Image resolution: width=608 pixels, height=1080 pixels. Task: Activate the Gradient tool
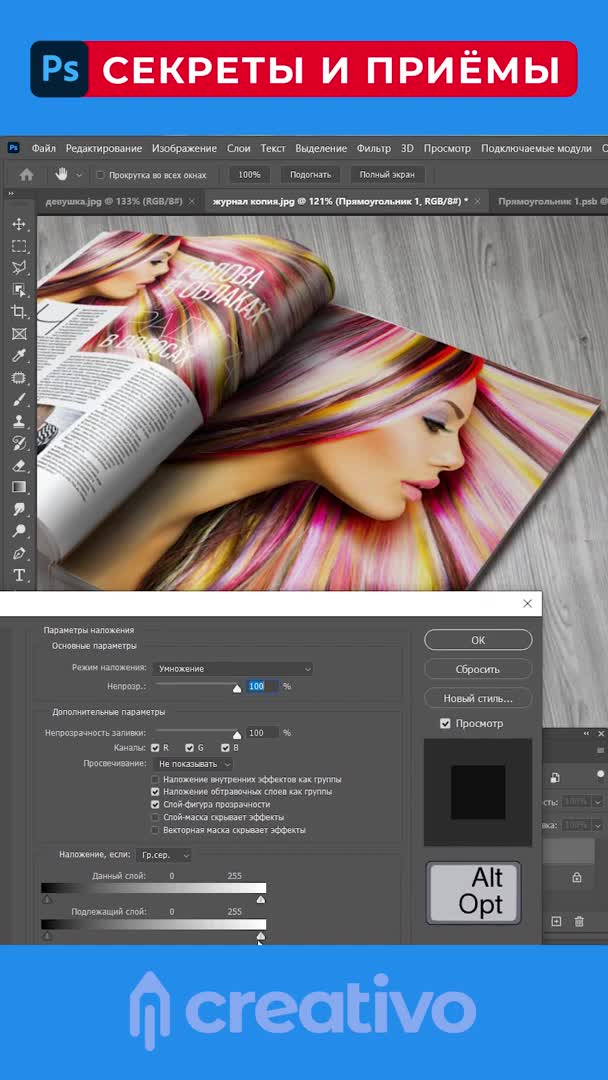tap(19, 487)
